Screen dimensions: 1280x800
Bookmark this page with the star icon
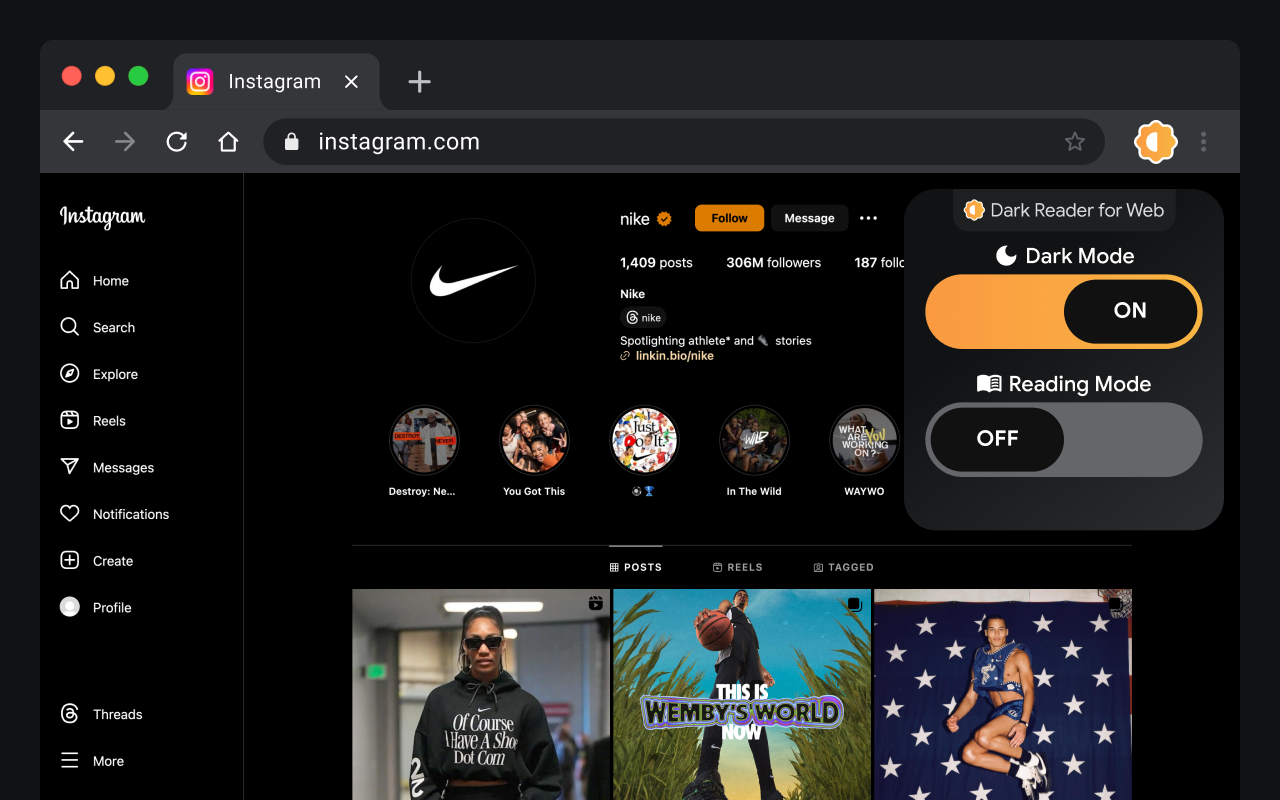[1075, 142]
